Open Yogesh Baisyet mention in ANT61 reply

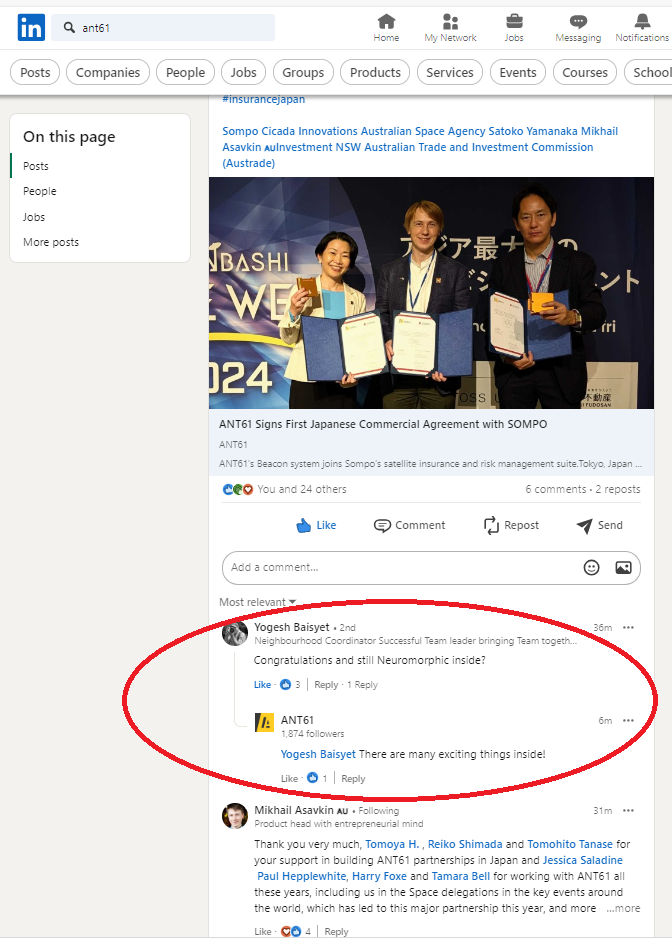(x=318, y=754)
